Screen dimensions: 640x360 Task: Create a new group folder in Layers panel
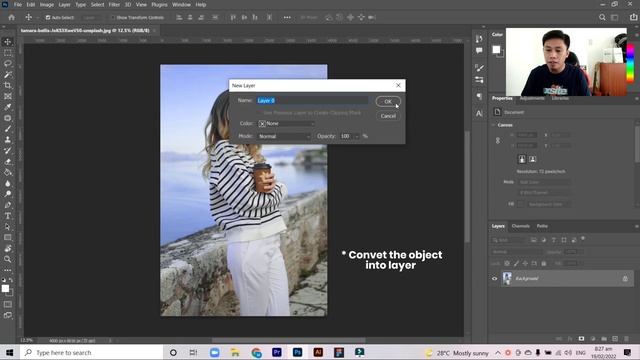[x=604, y=339]
